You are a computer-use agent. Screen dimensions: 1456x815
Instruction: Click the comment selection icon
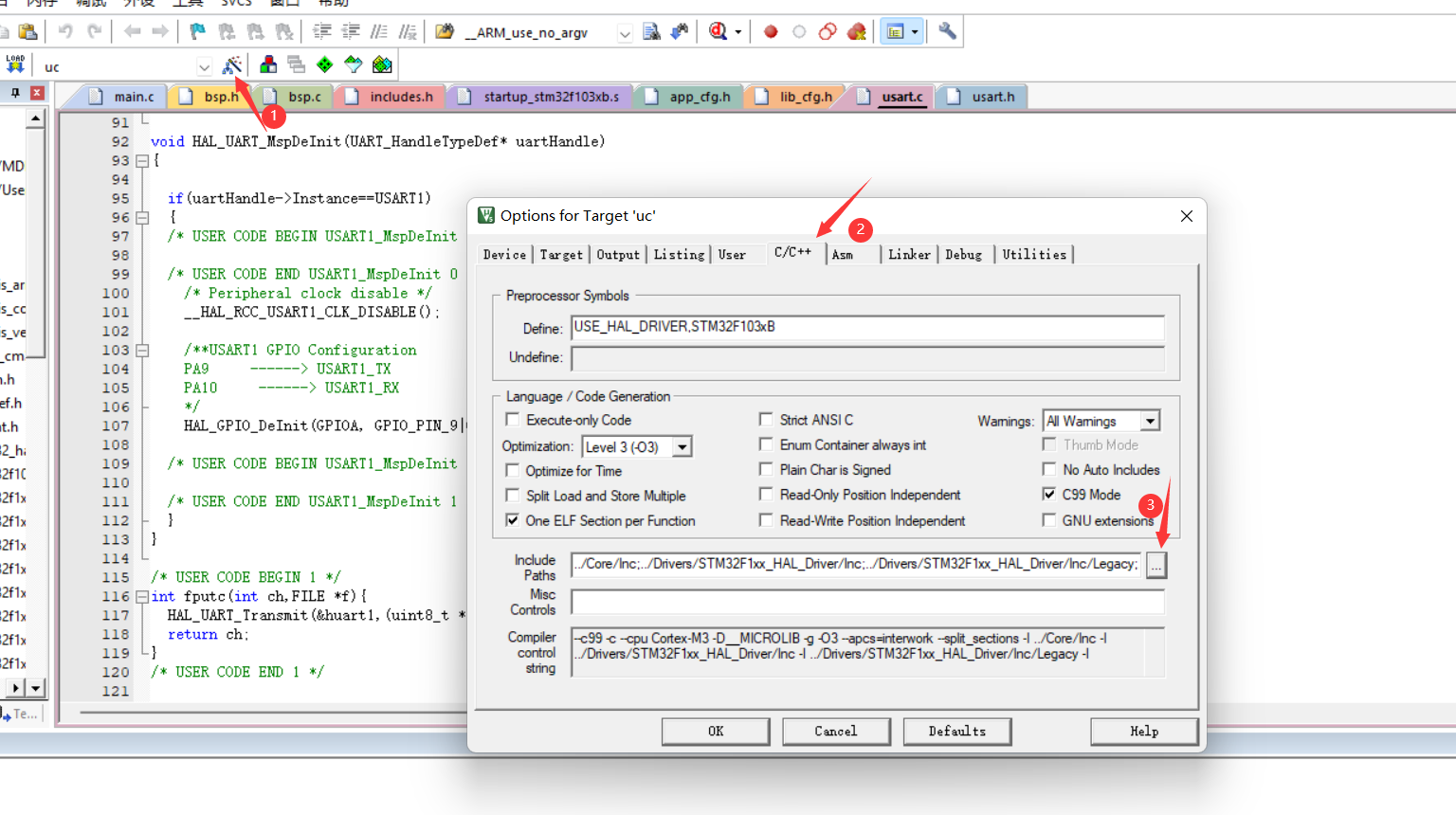tap(379, 31)
